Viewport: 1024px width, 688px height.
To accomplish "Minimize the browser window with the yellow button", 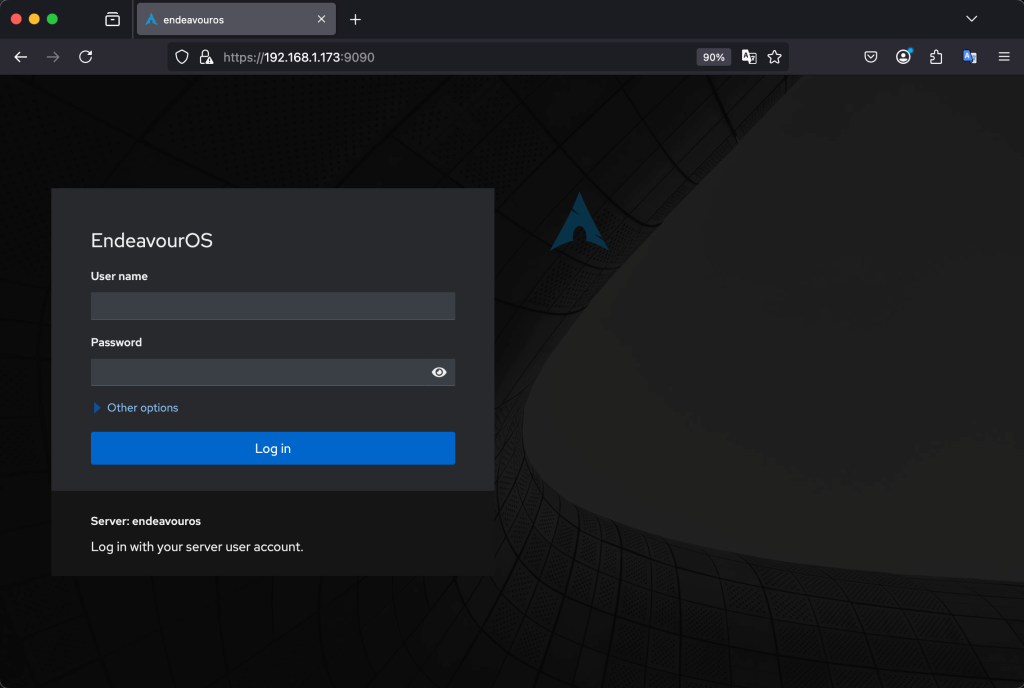I will 35,19.
